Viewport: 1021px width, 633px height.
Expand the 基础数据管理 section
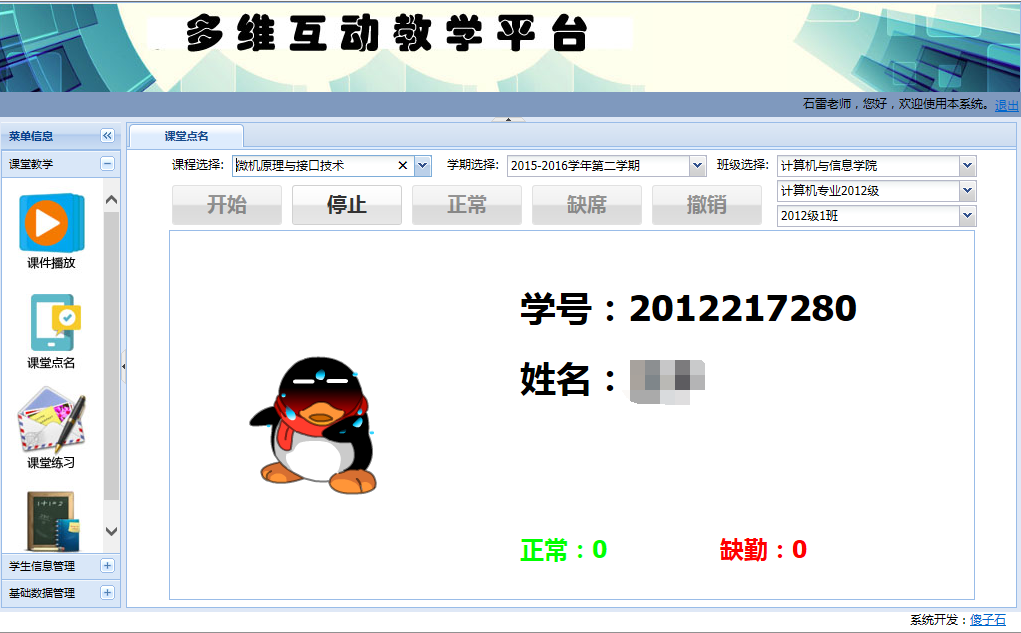[x=107, y=592]
